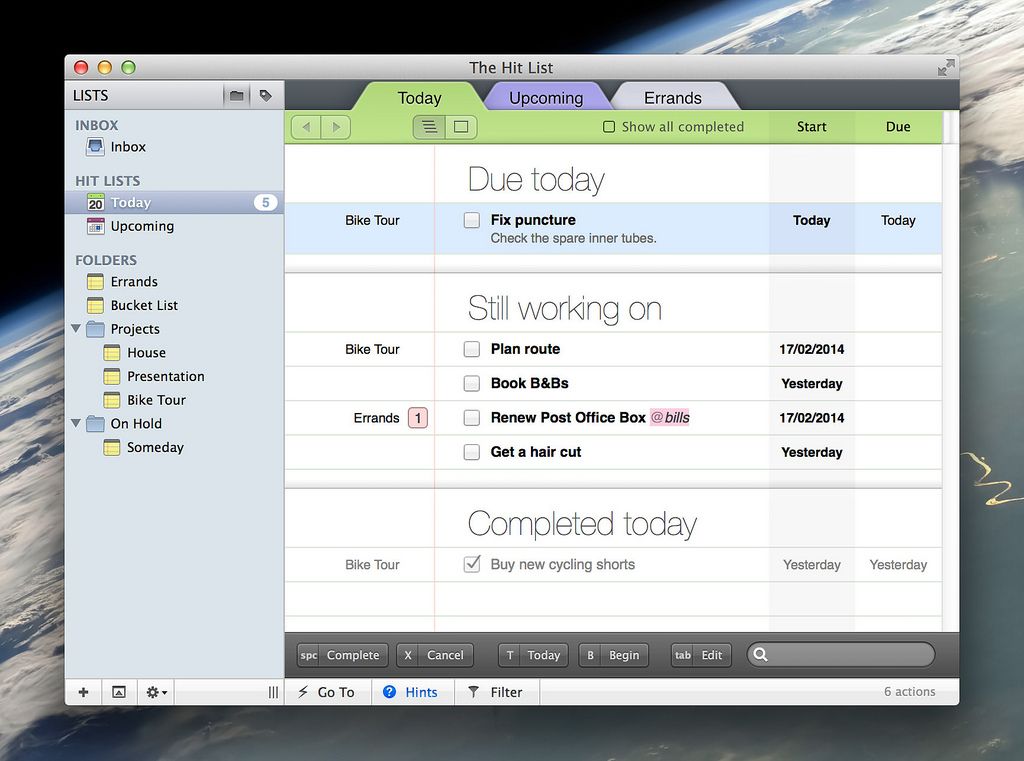Open the gear actions dropdown menu

157,692
